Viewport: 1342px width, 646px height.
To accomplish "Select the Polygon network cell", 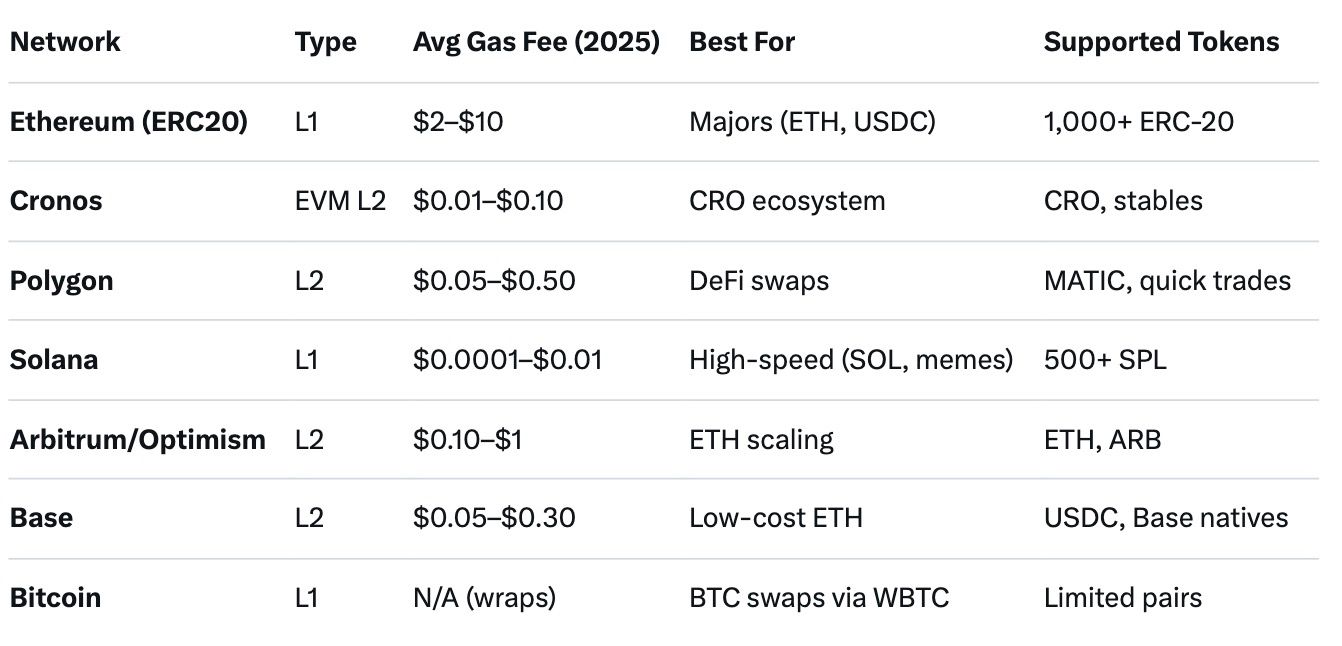I will (61, 281).
